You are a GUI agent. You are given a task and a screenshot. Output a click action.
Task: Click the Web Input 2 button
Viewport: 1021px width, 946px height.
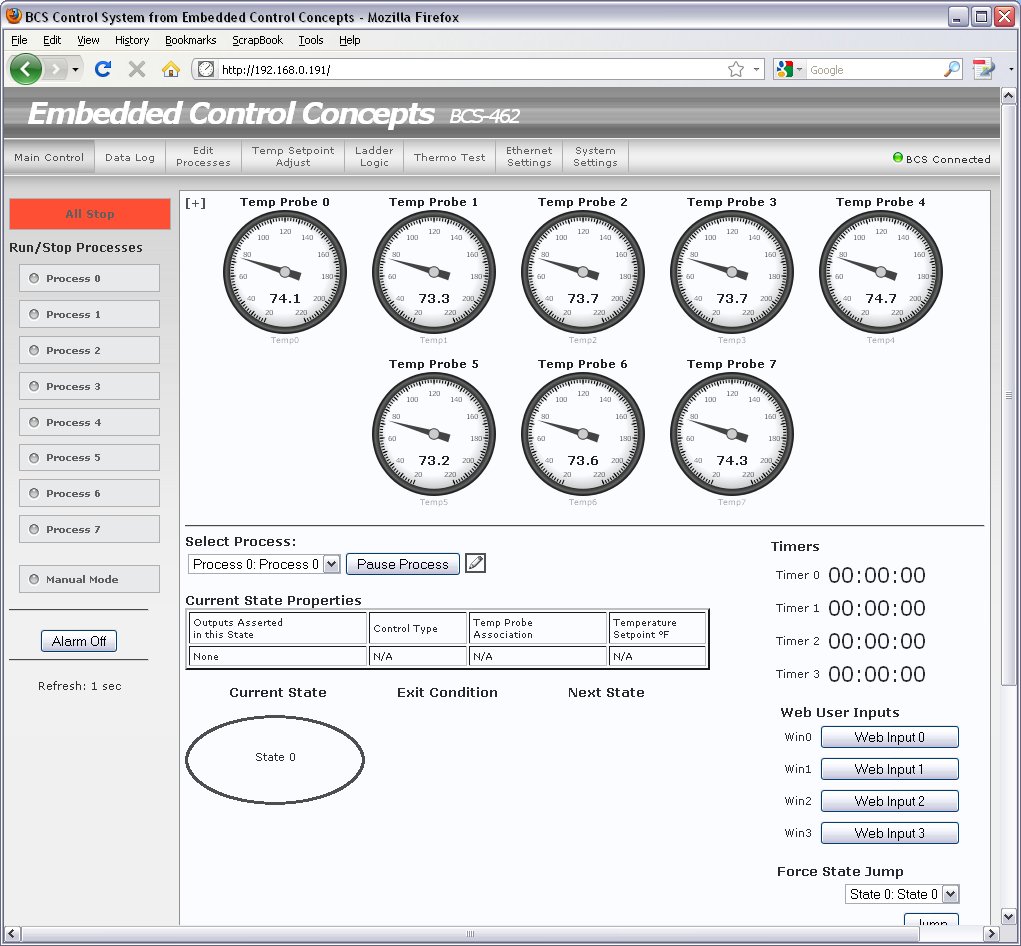pos(889,801)
